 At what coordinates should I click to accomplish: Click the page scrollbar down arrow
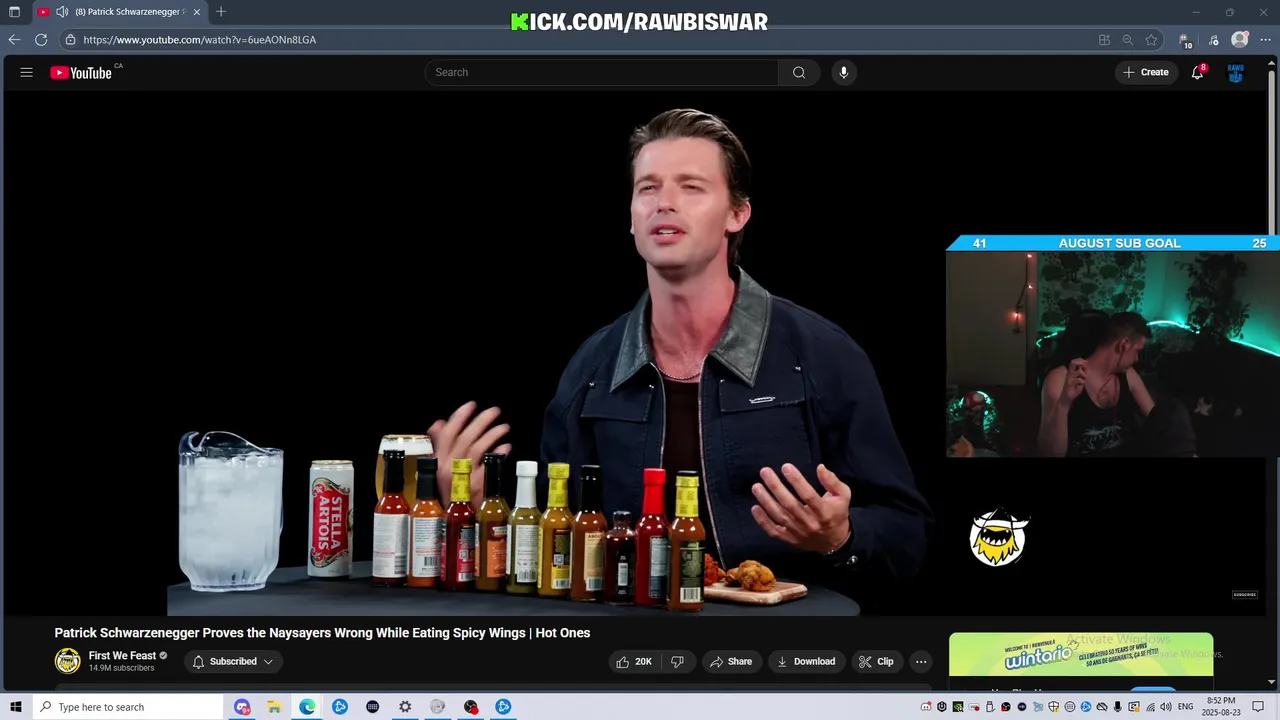click(x=1272, y=683)
